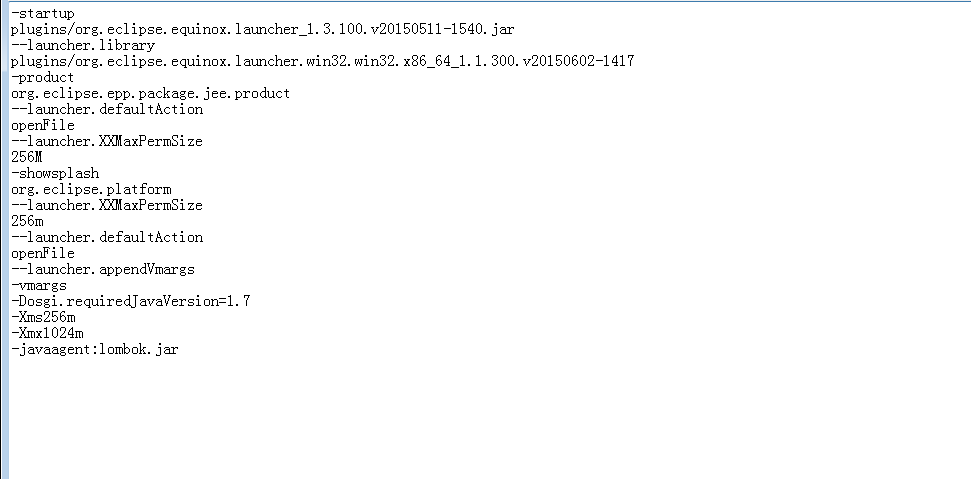Screen dimensions: 971x479
Task: Click the first --launcher.defaultAction line
Action: click(107, 109)
